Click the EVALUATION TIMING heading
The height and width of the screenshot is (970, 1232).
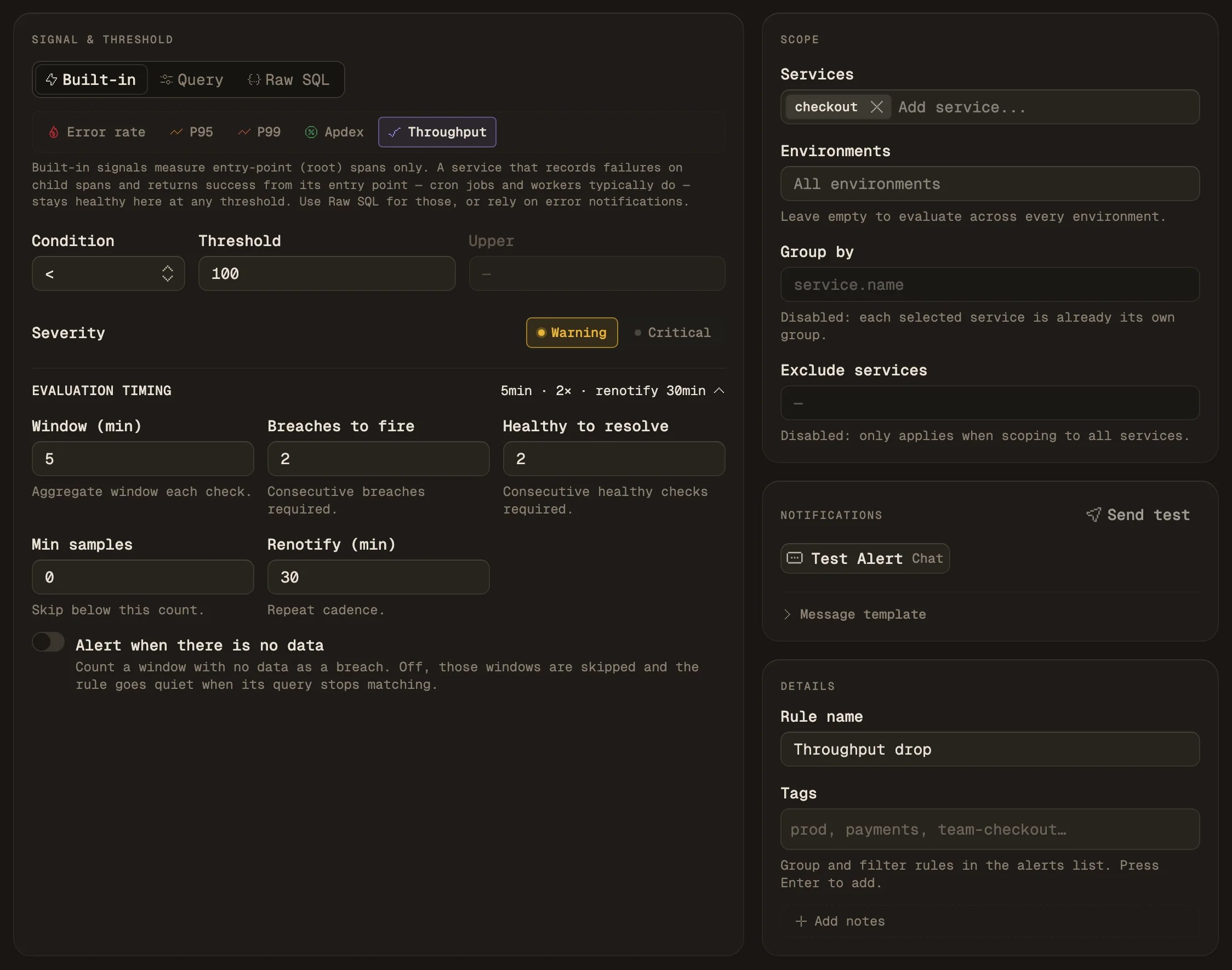(x=102, y=391)
